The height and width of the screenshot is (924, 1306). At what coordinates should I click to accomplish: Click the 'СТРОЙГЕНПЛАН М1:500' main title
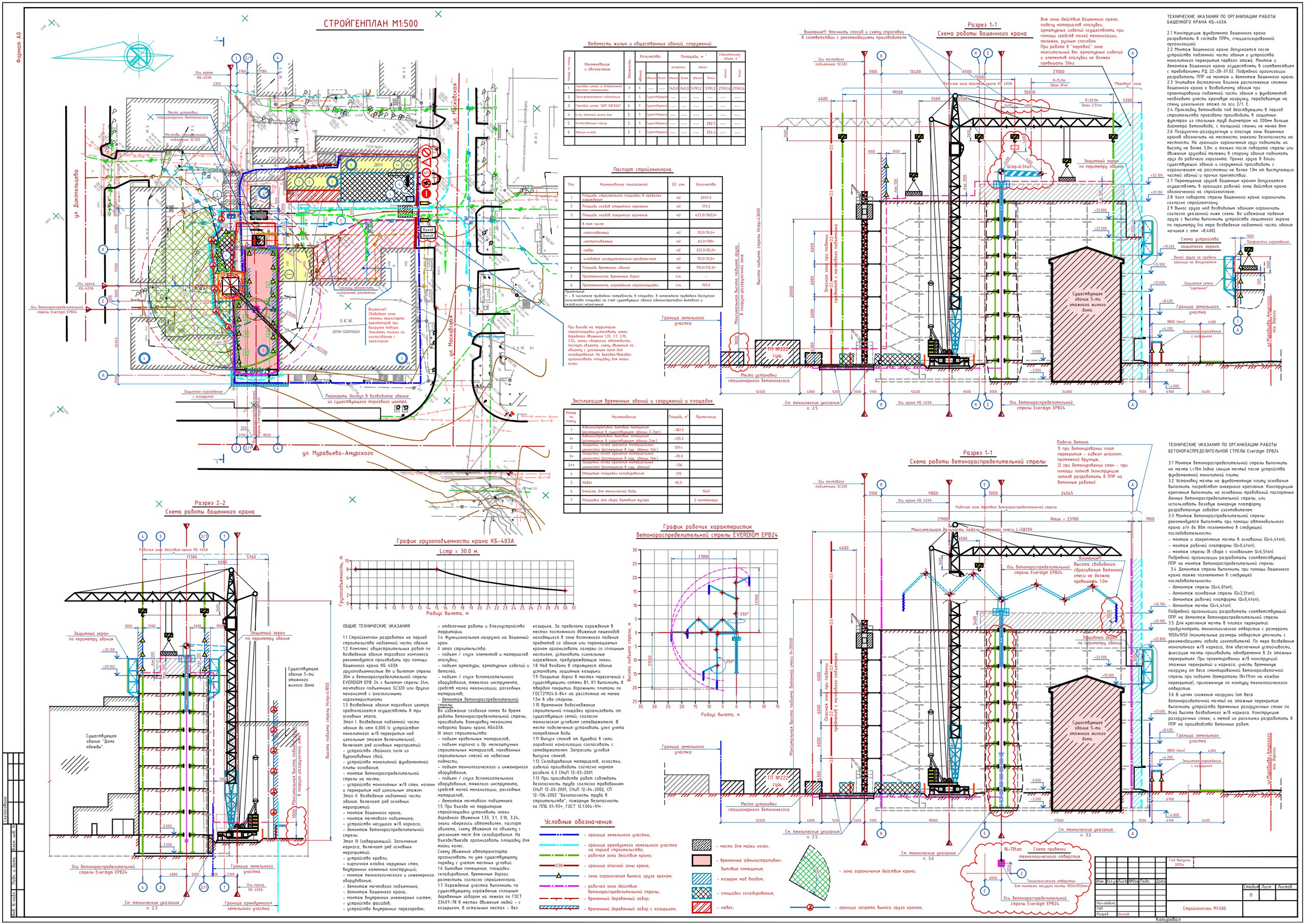point(371,24)
